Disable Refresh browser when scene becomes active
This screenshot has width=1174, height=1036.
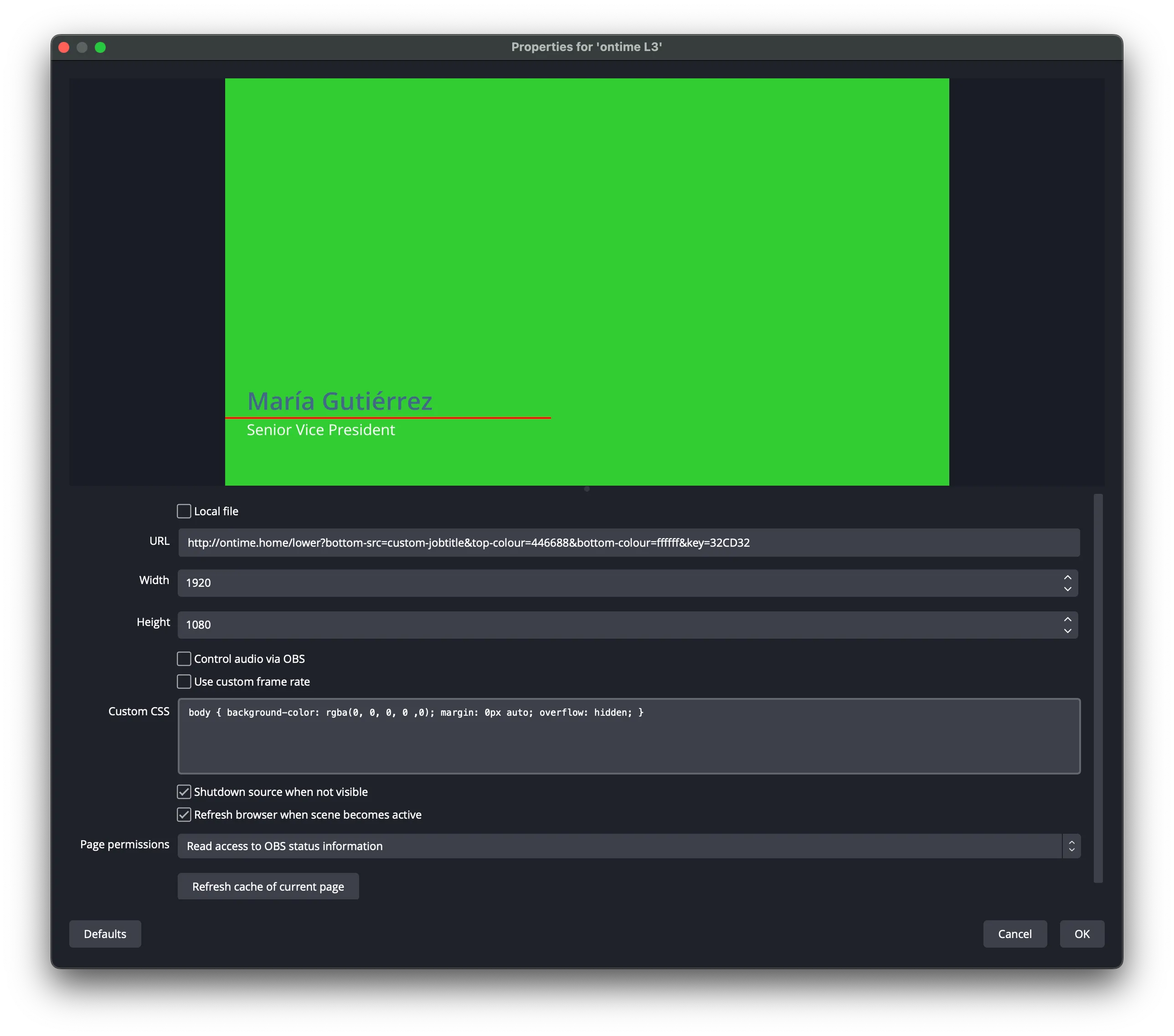[184, 815]
